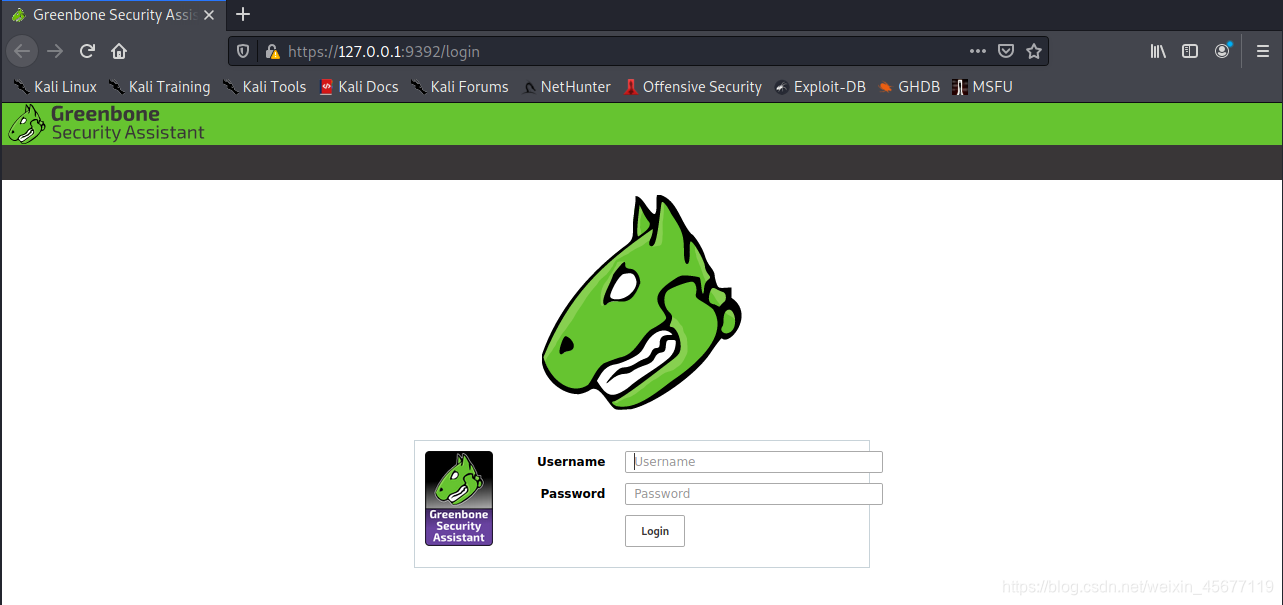Click the Greenbone badge icon in login box
Image resolution: width=1283 pixels, height=605 pixels.
point(459,498)
